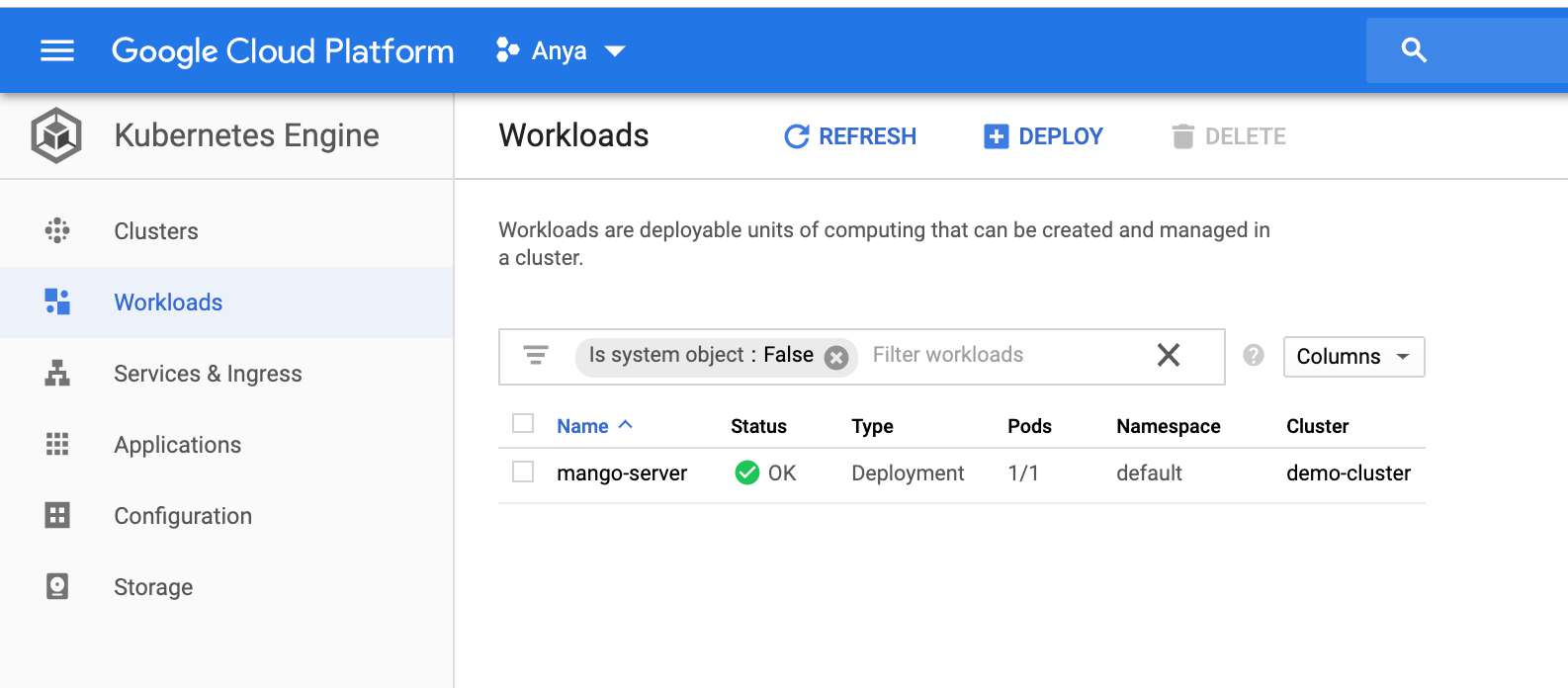Click the Deployment type cell

(x=908, y=473)
